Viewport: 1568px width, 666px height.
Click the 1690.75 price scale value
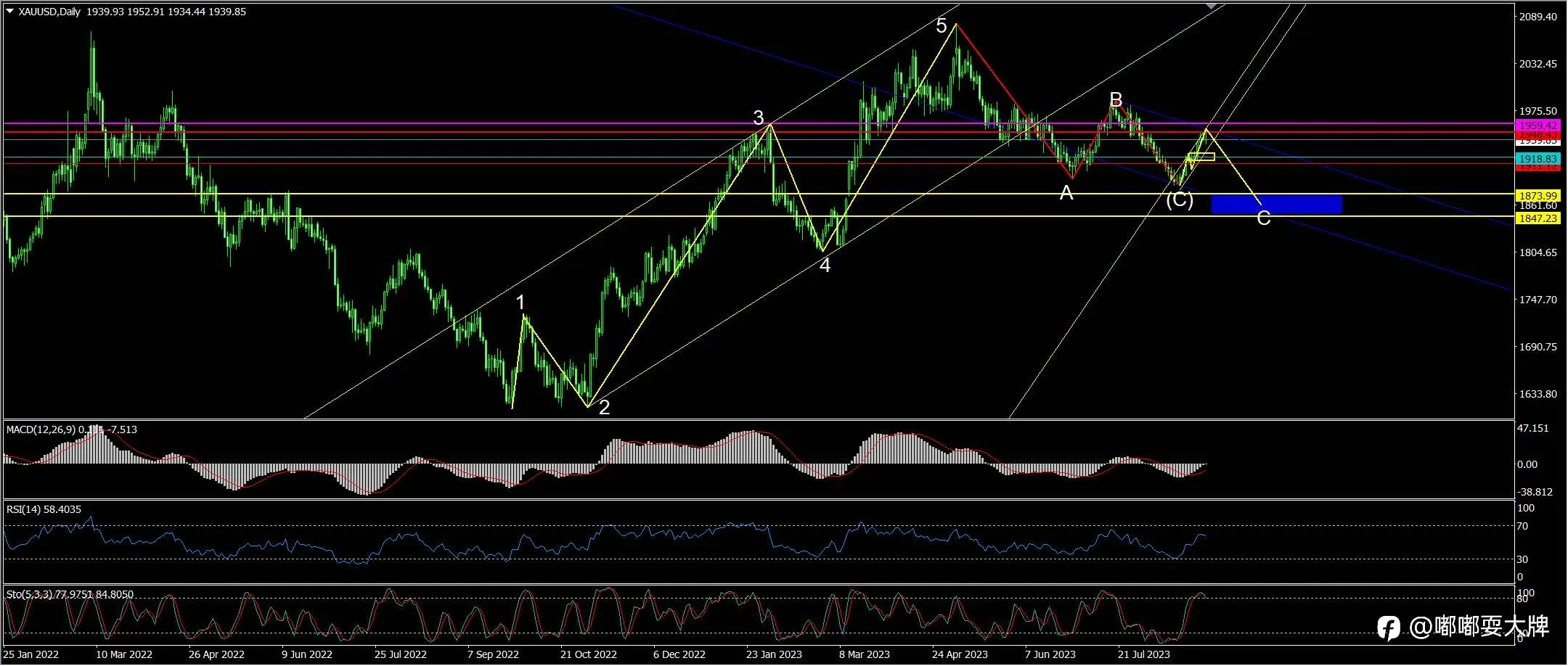1538,347
